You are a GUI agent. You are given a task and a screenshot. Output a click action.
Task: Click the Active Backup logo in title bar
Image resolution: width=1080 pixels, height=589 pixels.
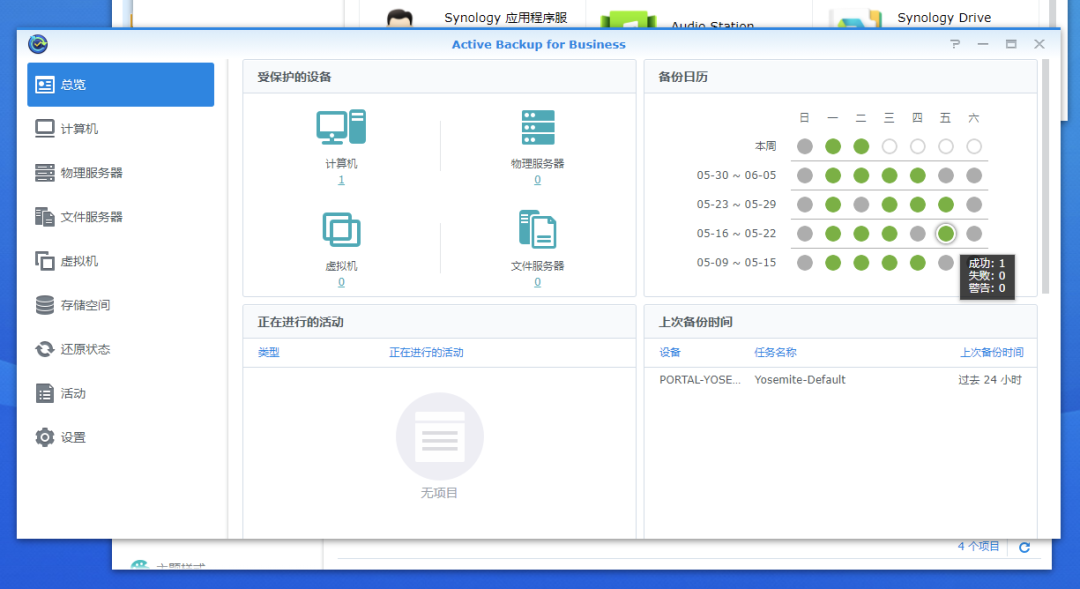click(38, 44)
